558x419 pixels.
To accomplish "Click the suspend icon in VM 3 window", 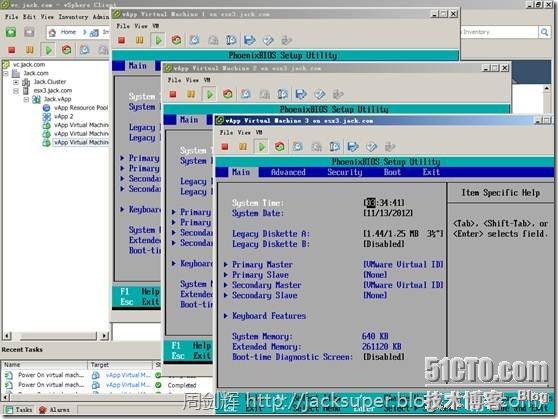I will click(243, 147).
